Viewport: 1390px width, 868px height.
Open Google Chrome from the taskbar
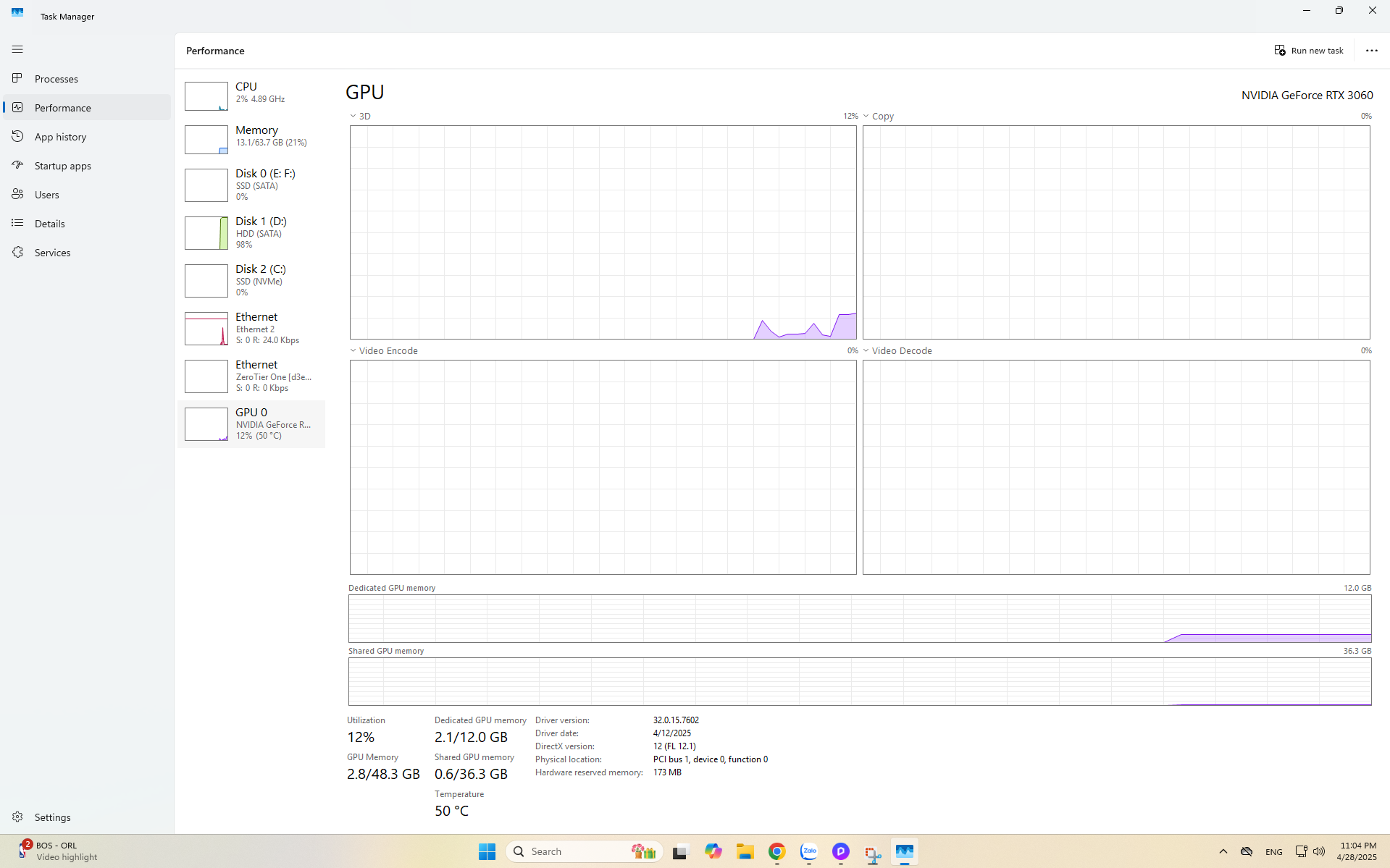point(777,851)
